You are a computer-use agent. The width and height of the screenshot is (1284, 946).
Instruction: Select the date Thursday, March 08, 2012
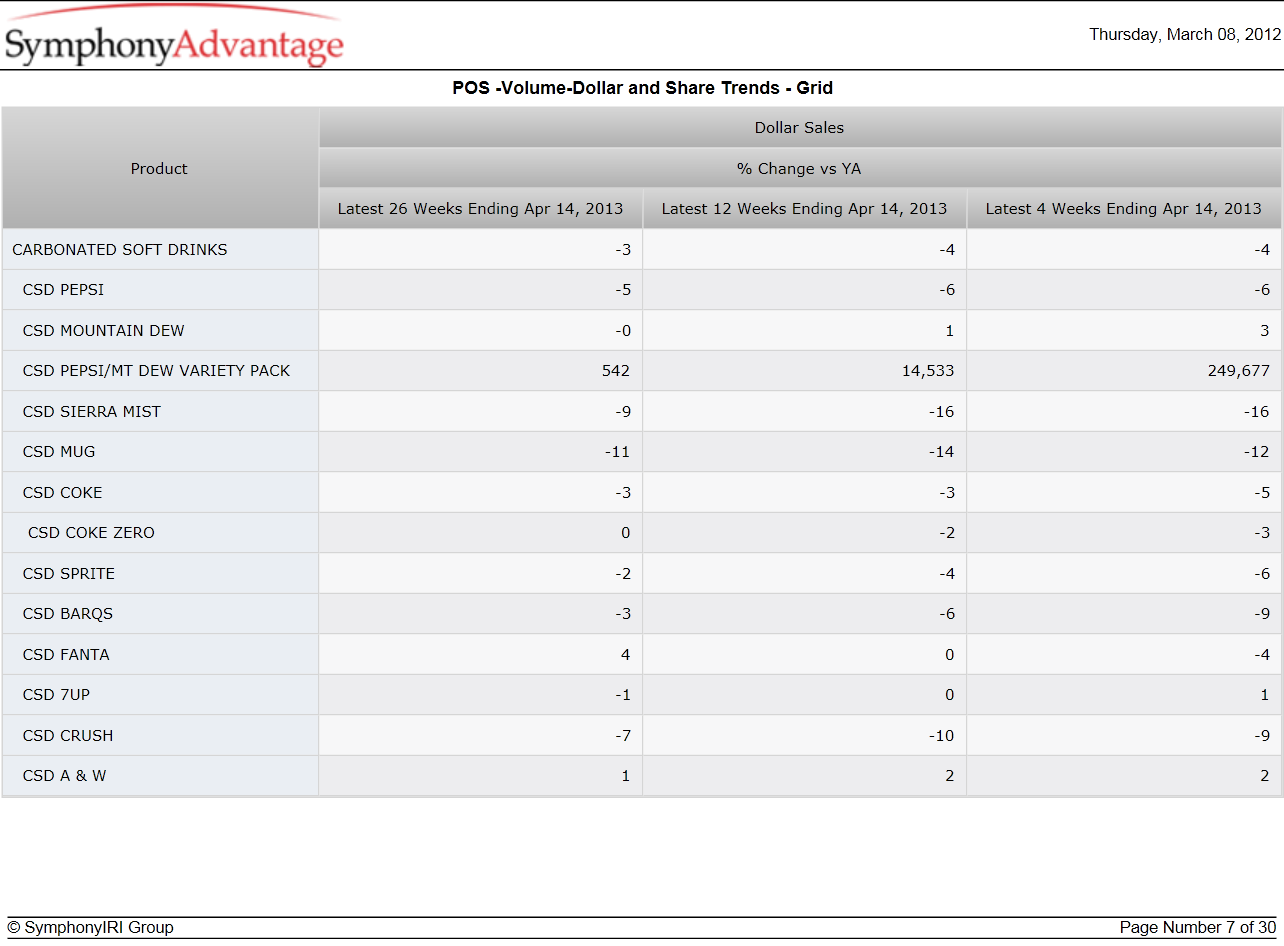(x=1185, y=34)
